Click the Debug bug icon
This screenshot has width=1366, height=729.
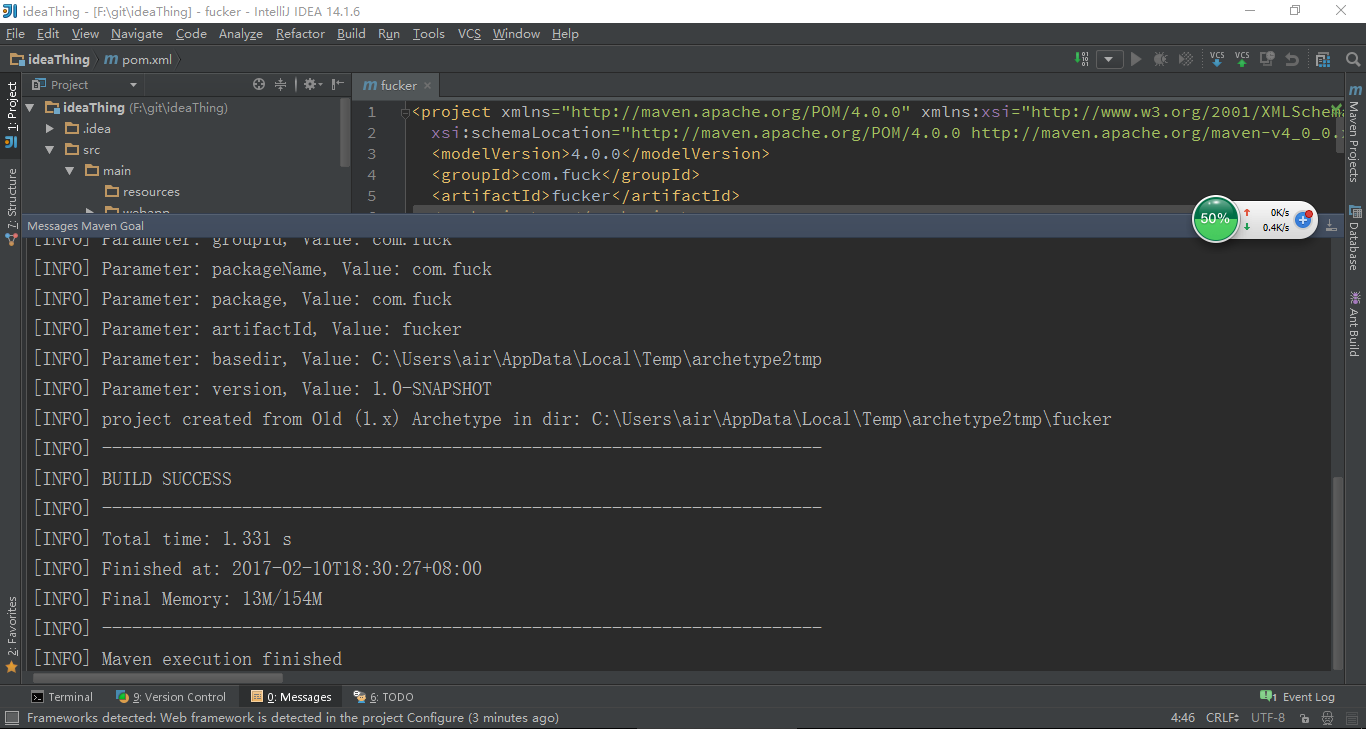(1160, 59)
